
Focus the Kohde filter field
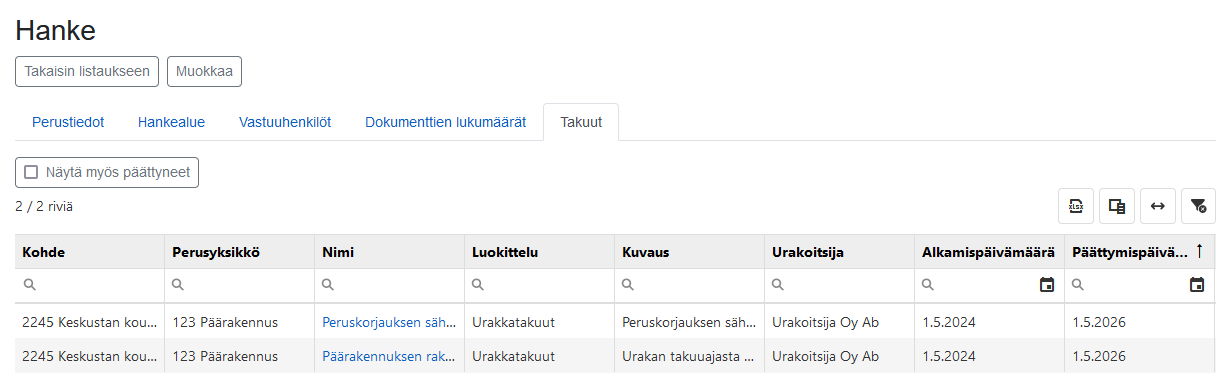[90, 285]
